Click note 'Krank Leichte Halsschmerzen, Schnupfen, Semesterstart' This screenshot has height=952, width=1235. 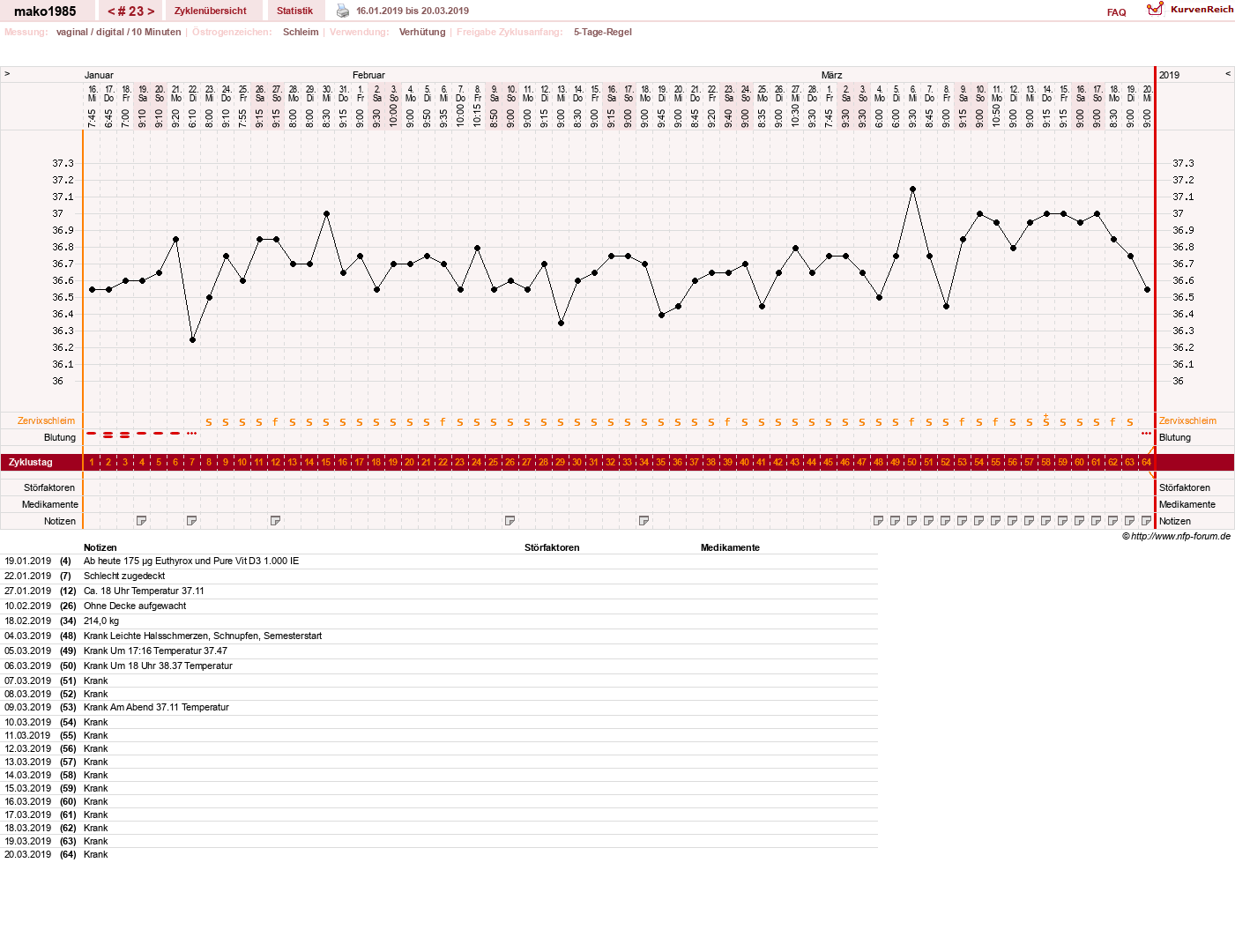click(x=203, y=636)
